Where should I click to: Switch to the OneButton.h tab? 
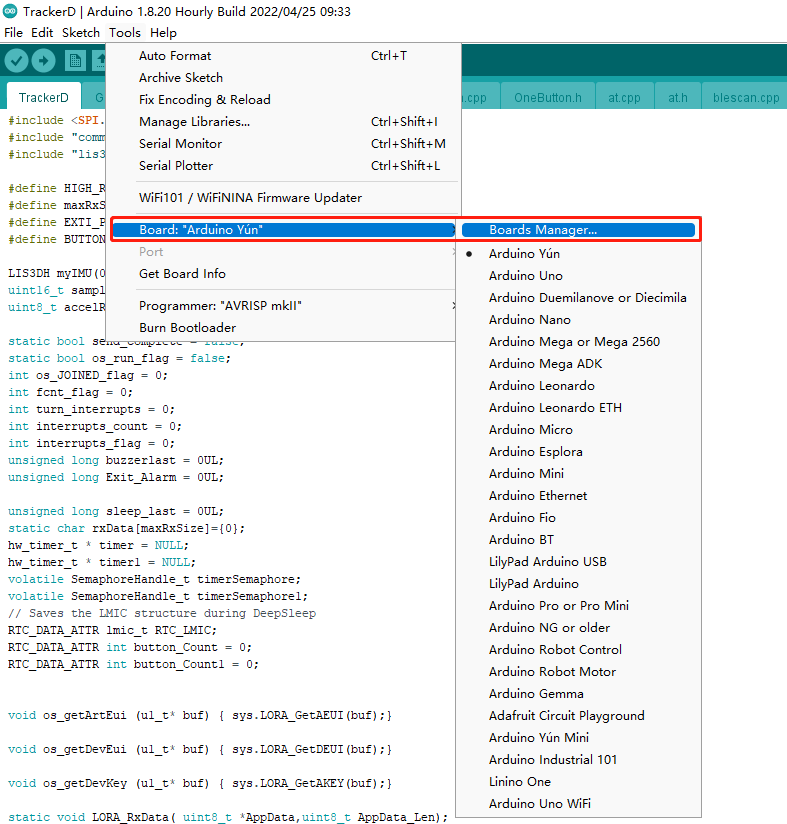pyautogui.click(x=548, y=98)
